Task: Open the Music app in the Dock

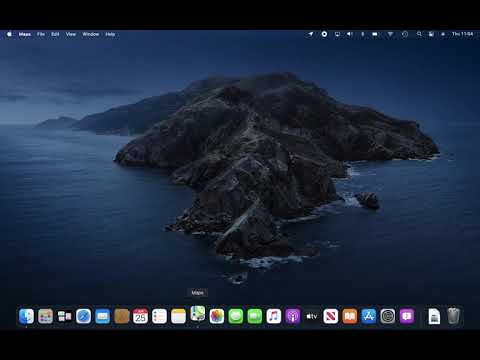Action: pos(274,316)
